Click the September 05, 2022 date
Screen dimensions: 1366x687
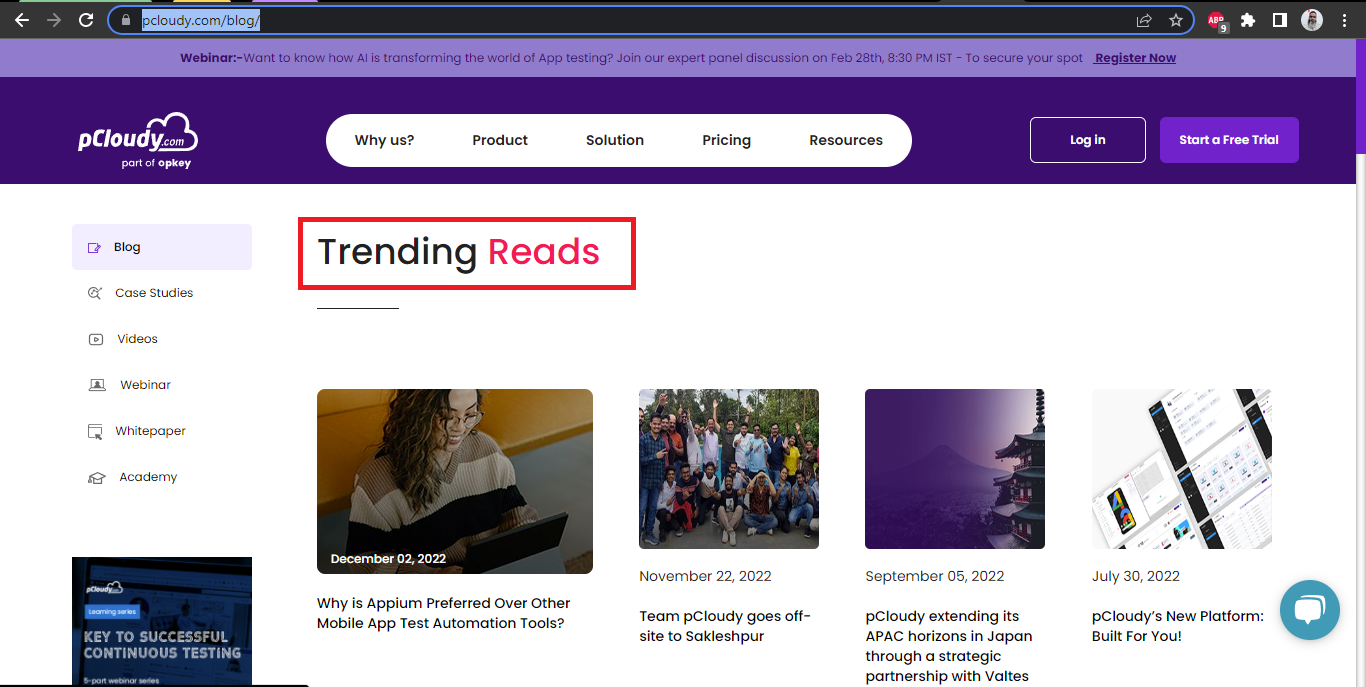pyautogui.click(x=934, y=576)
